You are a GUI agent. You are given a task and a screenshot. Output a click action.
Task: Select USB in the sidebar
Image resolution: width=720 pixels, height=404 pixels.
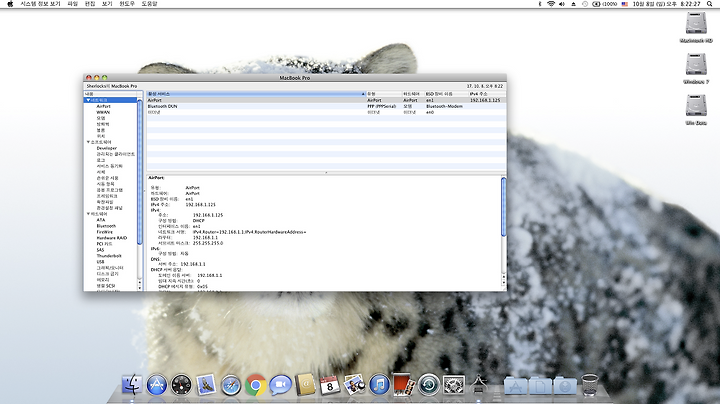100,262
